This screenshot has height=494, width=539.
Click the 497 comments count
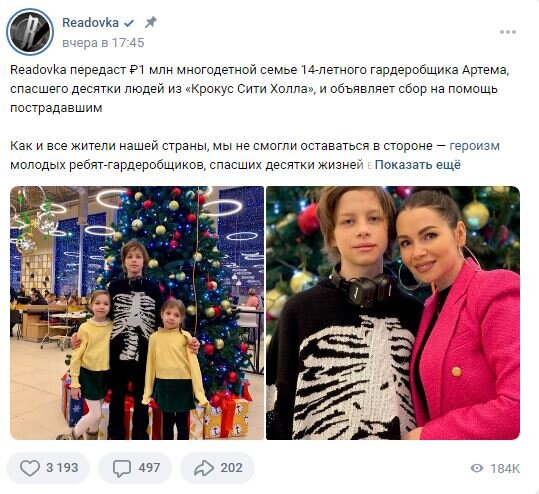[149, 468]
